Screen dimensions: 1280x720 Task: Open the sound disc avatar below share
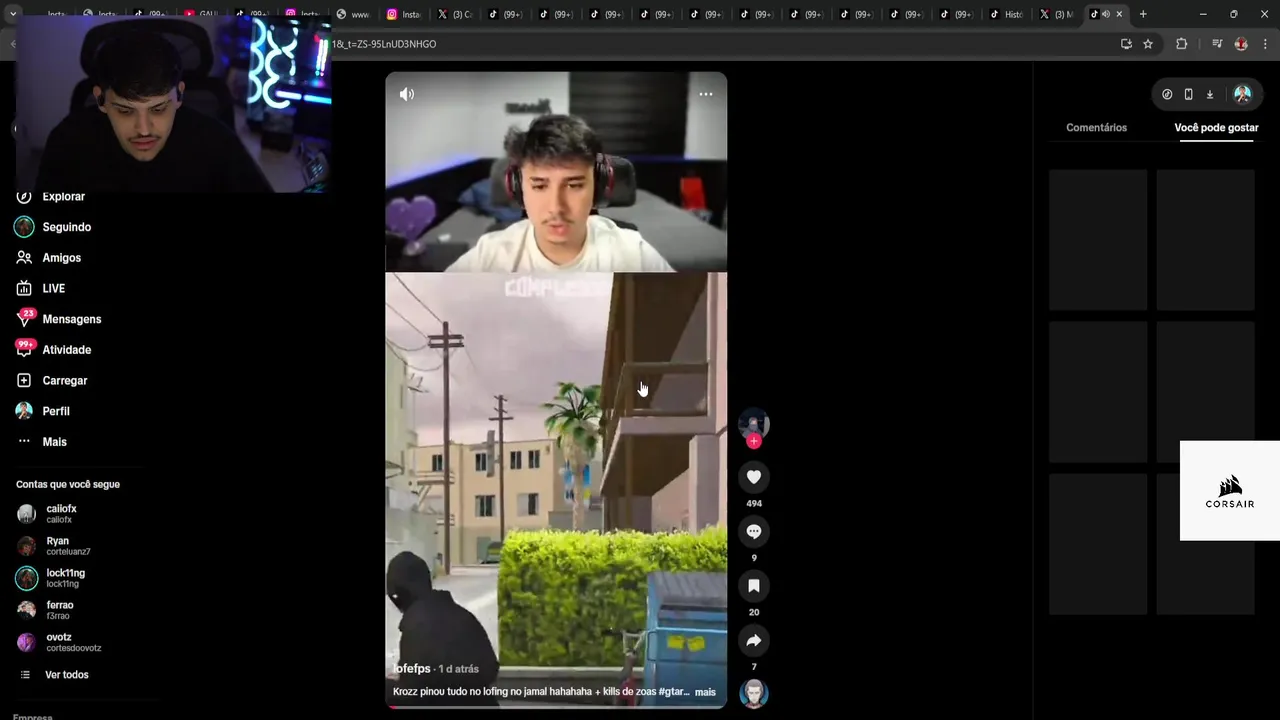(754, 693)
